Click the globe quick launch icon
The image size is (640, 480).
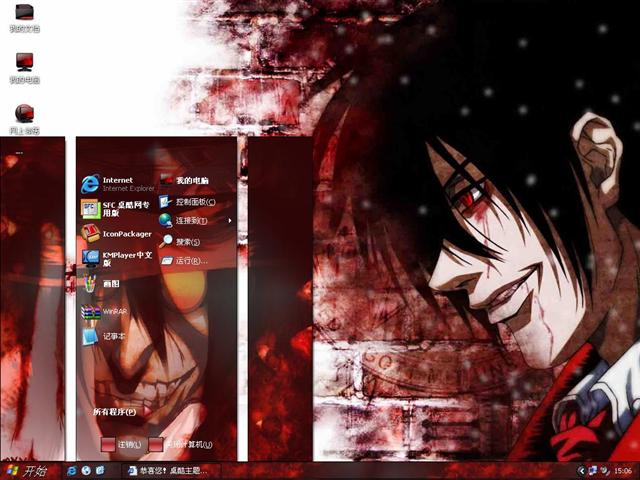coord(86,471)
